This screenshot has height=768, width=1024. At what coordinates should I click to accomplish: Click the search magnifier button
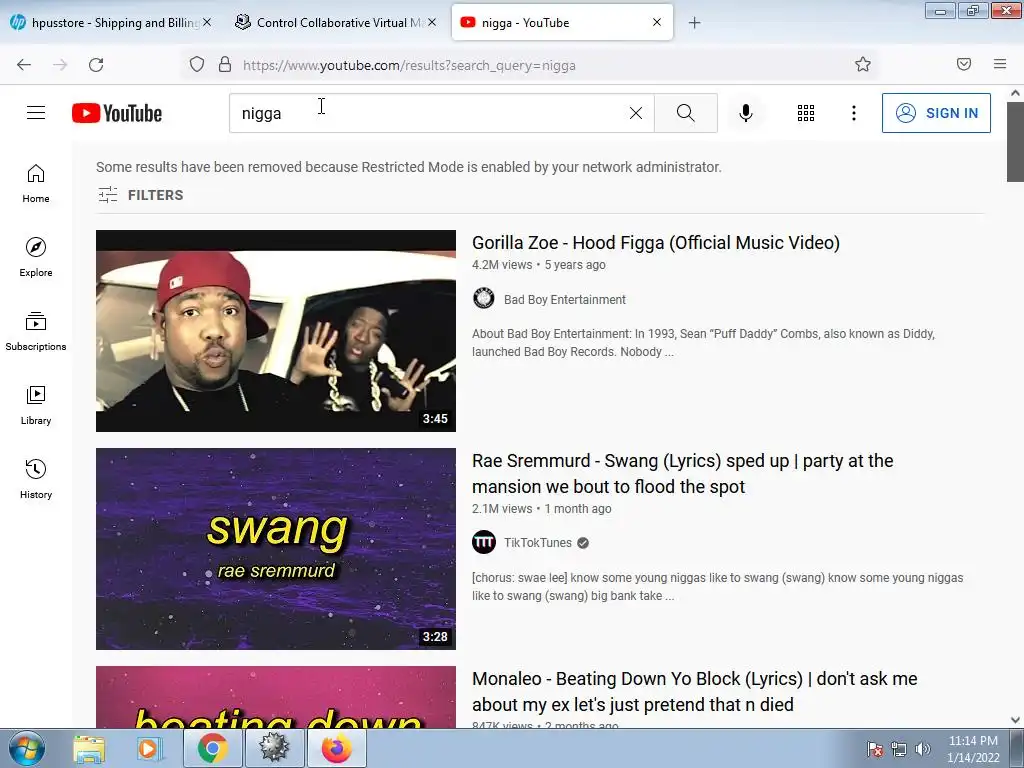[686, 113]
